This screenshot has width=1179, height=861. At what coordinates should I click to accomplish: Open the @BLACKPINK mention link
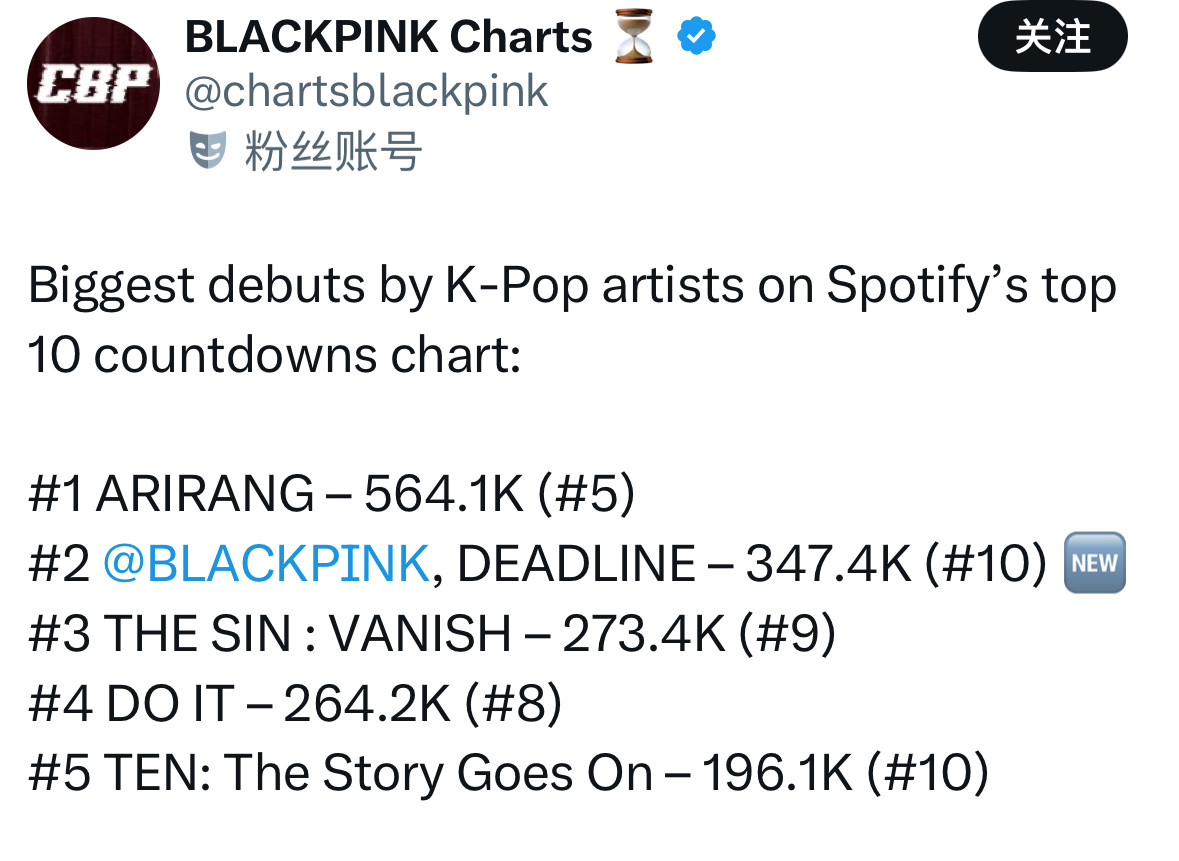pyautogui.click(x=266, y=564)
